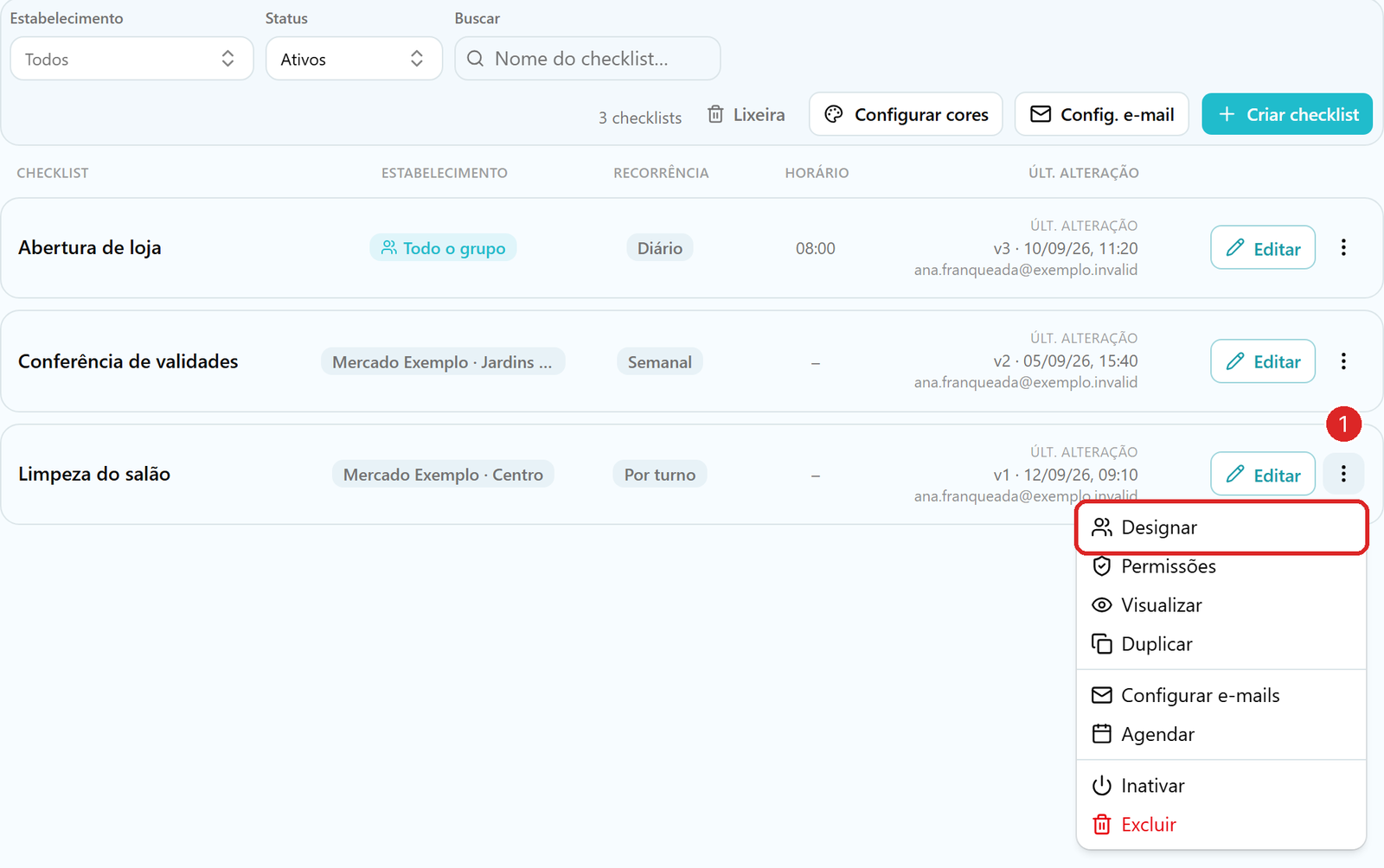Close the three-dot menu for Limpeza do salão
The width and height of the screenshot is (1384, 868).
pyautogui.click(x=1343, y=474)
